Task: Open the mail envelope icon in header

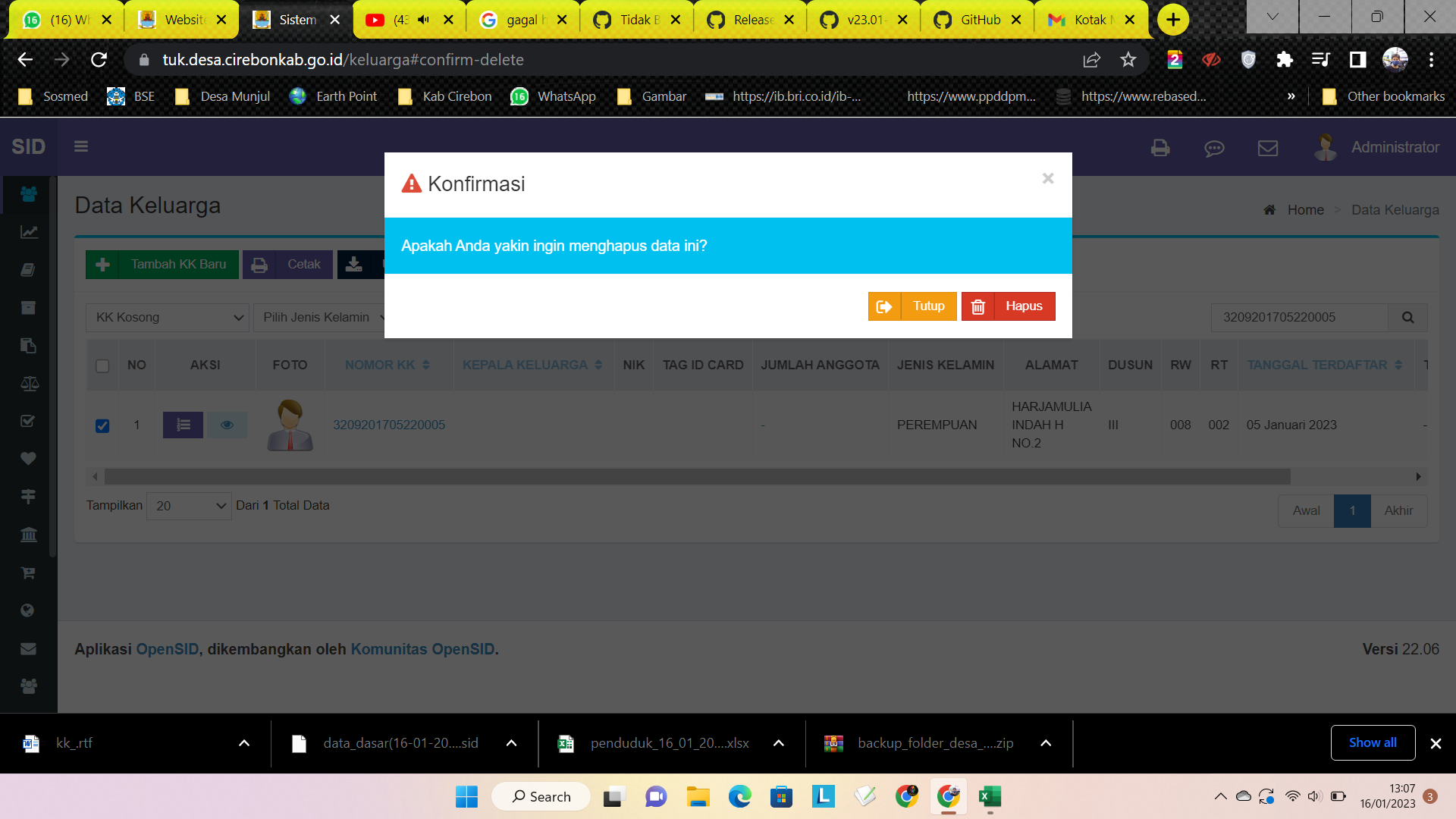Action: coord(1267,149)
